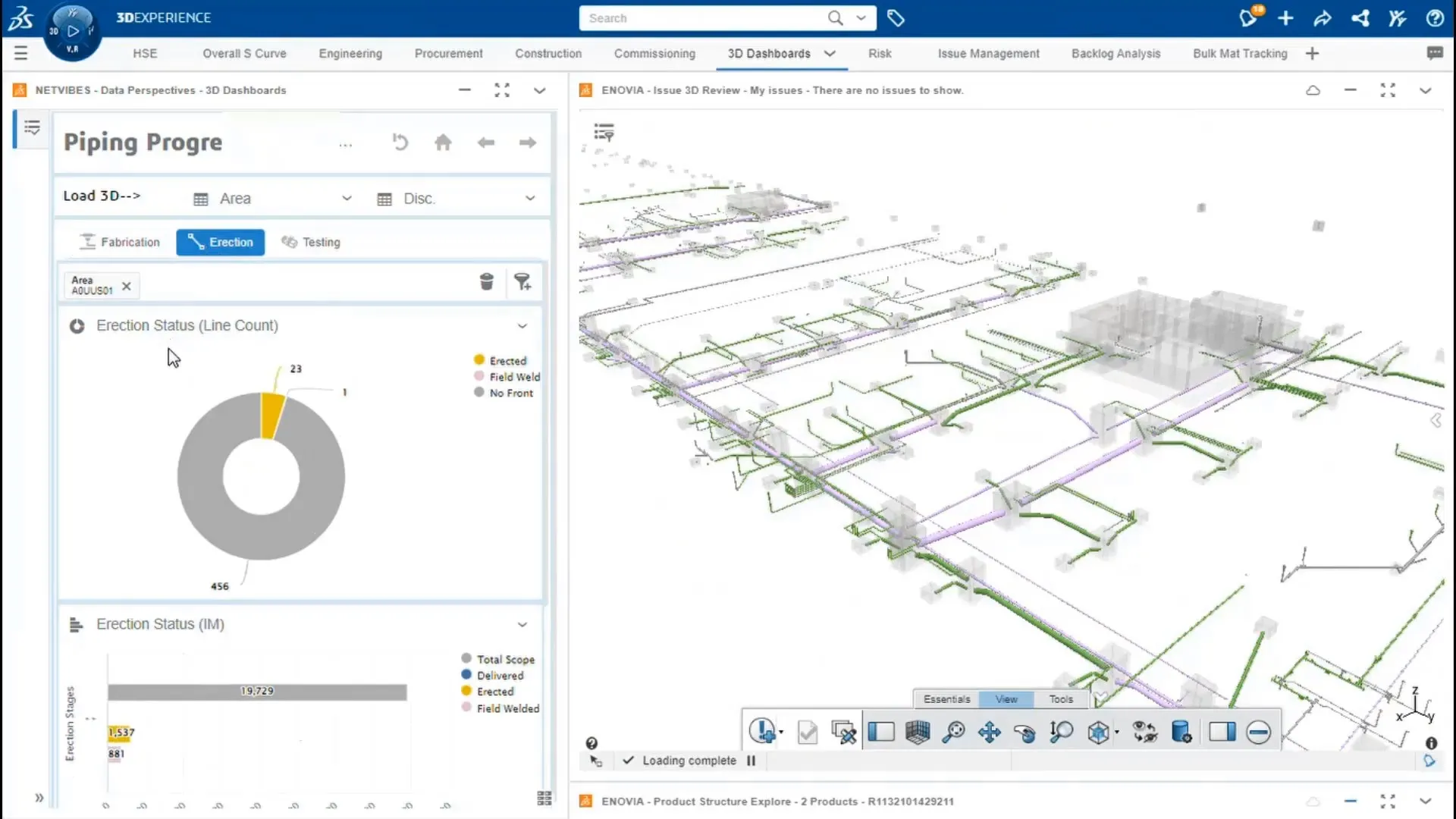
Task: Open the Area selection dropdown
Action: pos(347,198)
